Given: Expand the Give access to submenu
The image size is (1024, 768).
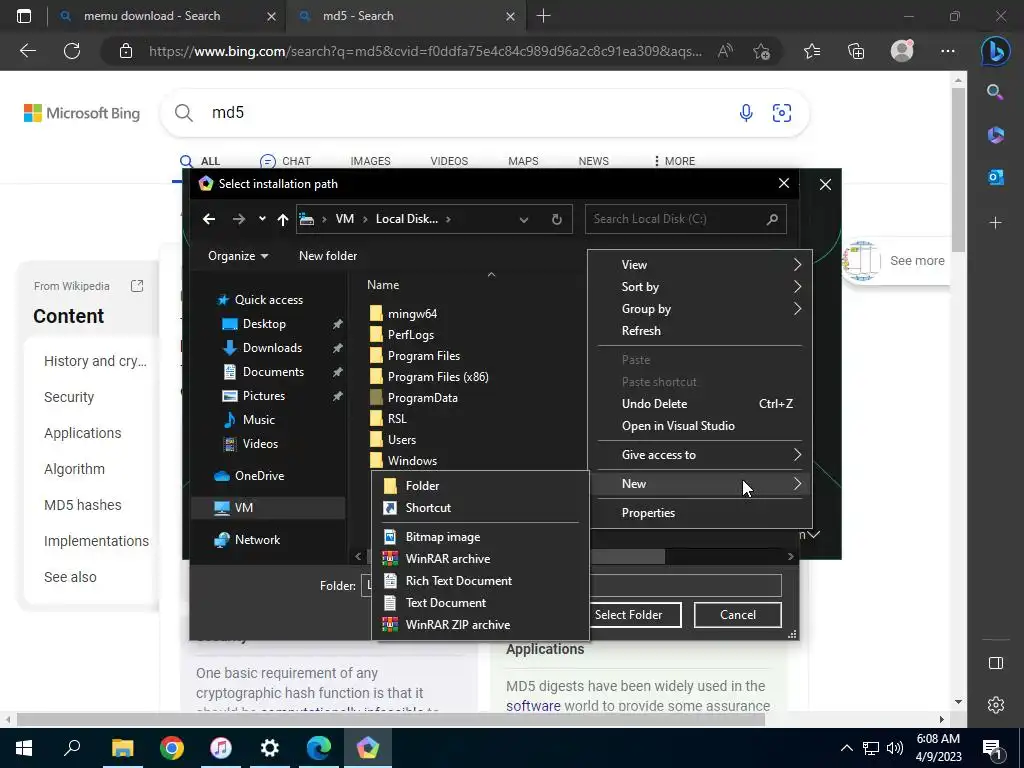Looking at the screenshot, I should (x=699, y=455).
